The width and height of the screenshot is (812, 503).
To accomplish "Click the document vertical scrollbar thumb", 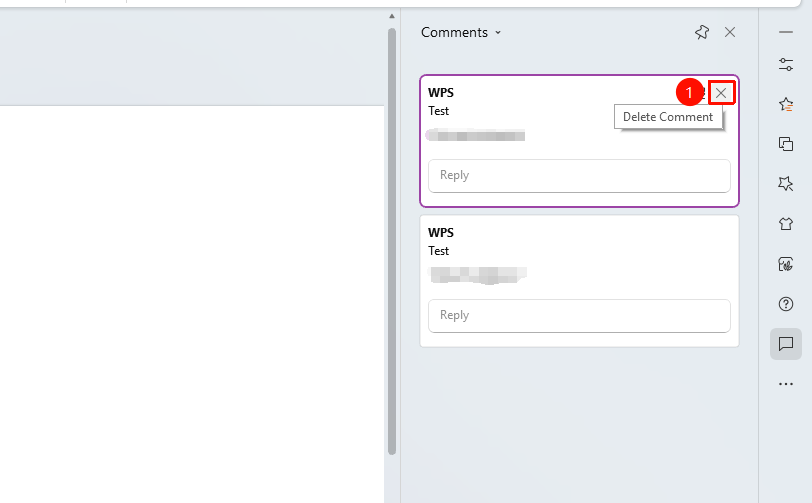I will (x=392, y=241).
